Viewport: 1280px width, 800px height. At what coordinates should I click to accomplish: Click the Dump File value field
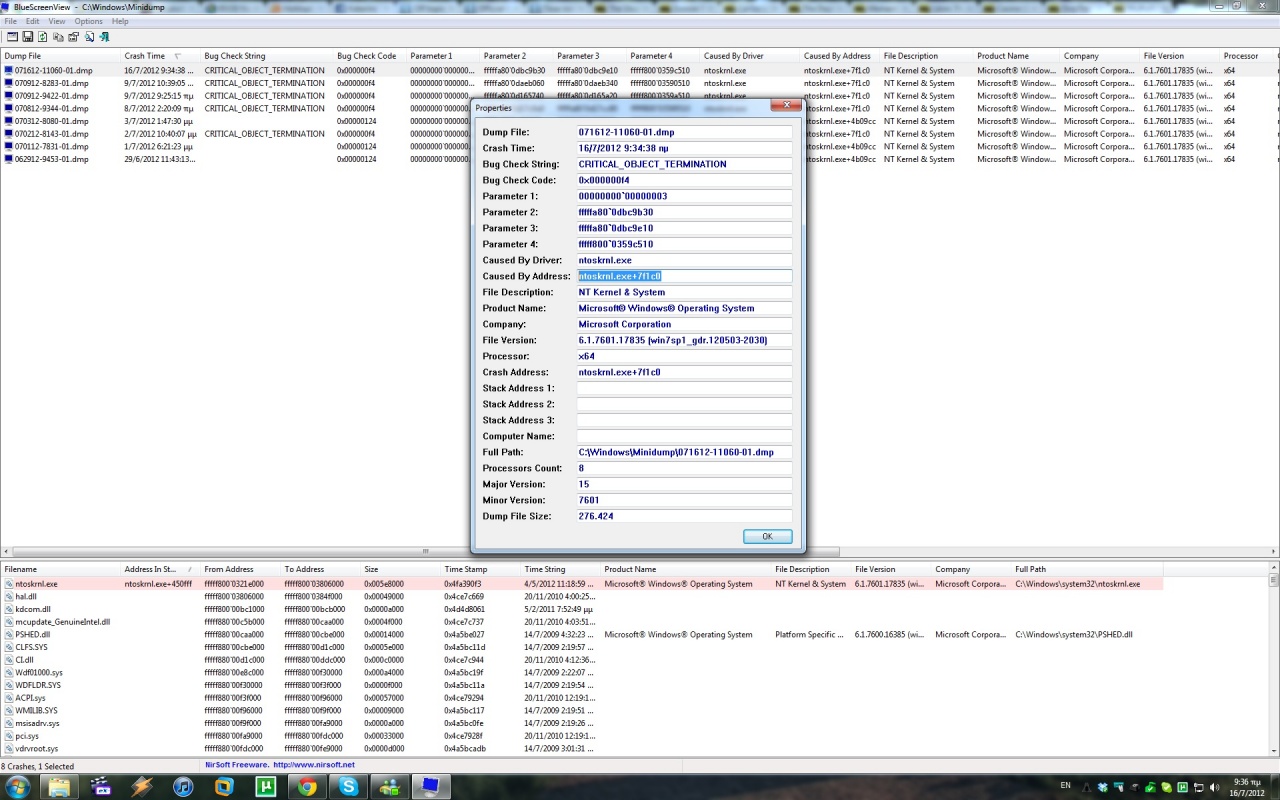pyautogui.click(x=684, y=132)
